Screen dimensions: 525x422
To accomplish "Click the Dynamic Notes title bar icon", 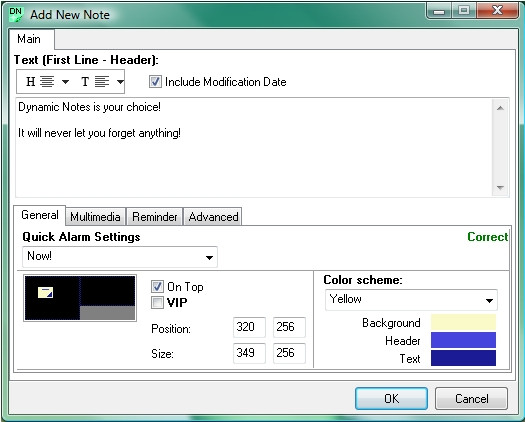I will [15, 14].
